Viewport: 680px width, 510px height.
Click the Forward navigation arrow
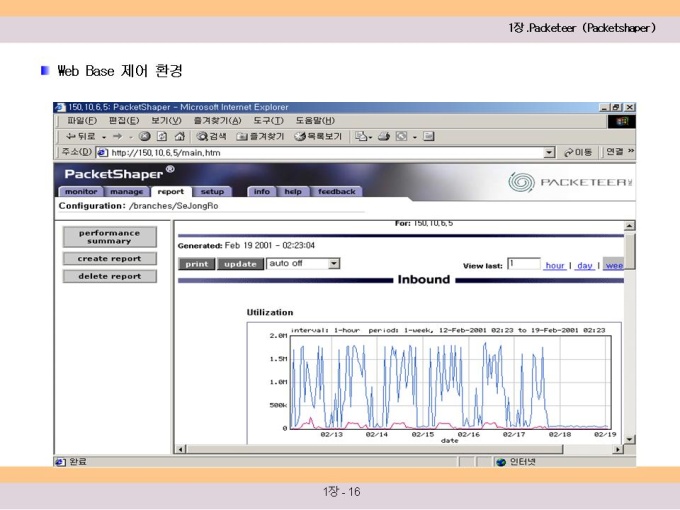[x=117, y=136]
